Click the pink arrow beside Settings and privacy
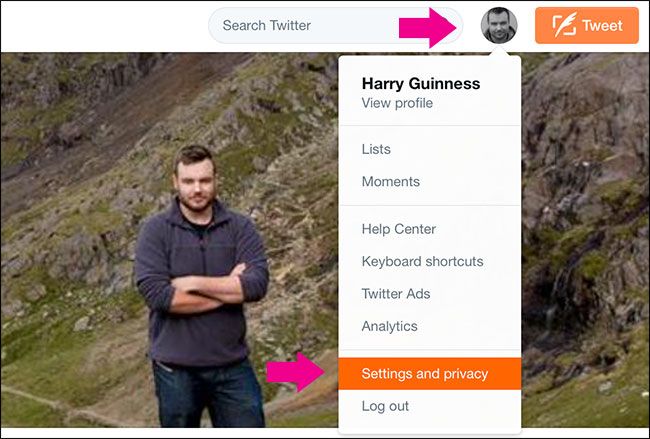This screenshot has width=650, height=439. (x=296, y=373)
